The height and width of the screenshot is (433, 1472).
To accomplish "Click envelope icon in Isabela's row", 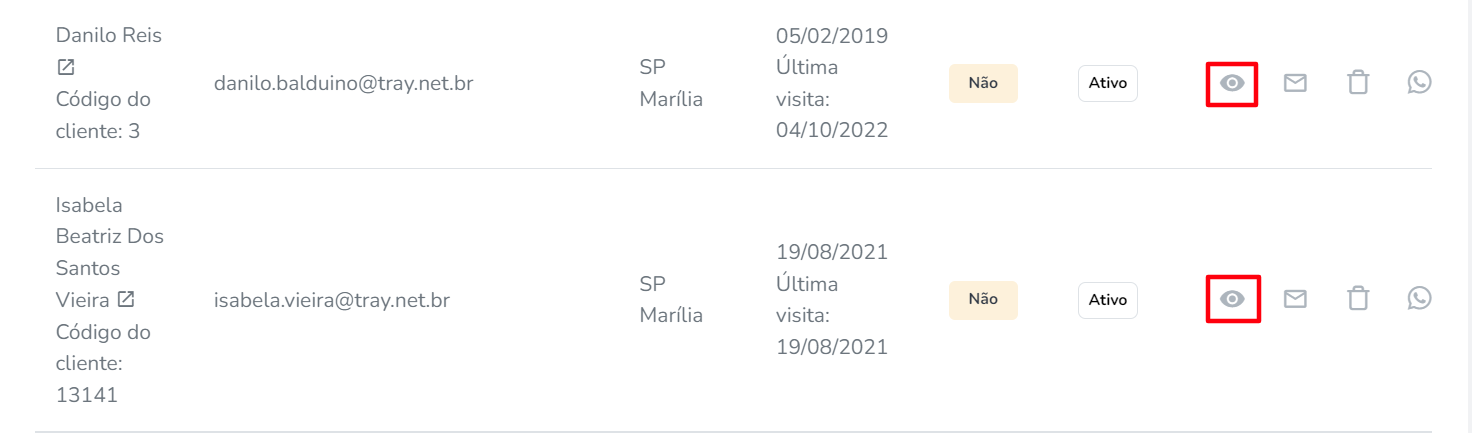I will 1295,299.
